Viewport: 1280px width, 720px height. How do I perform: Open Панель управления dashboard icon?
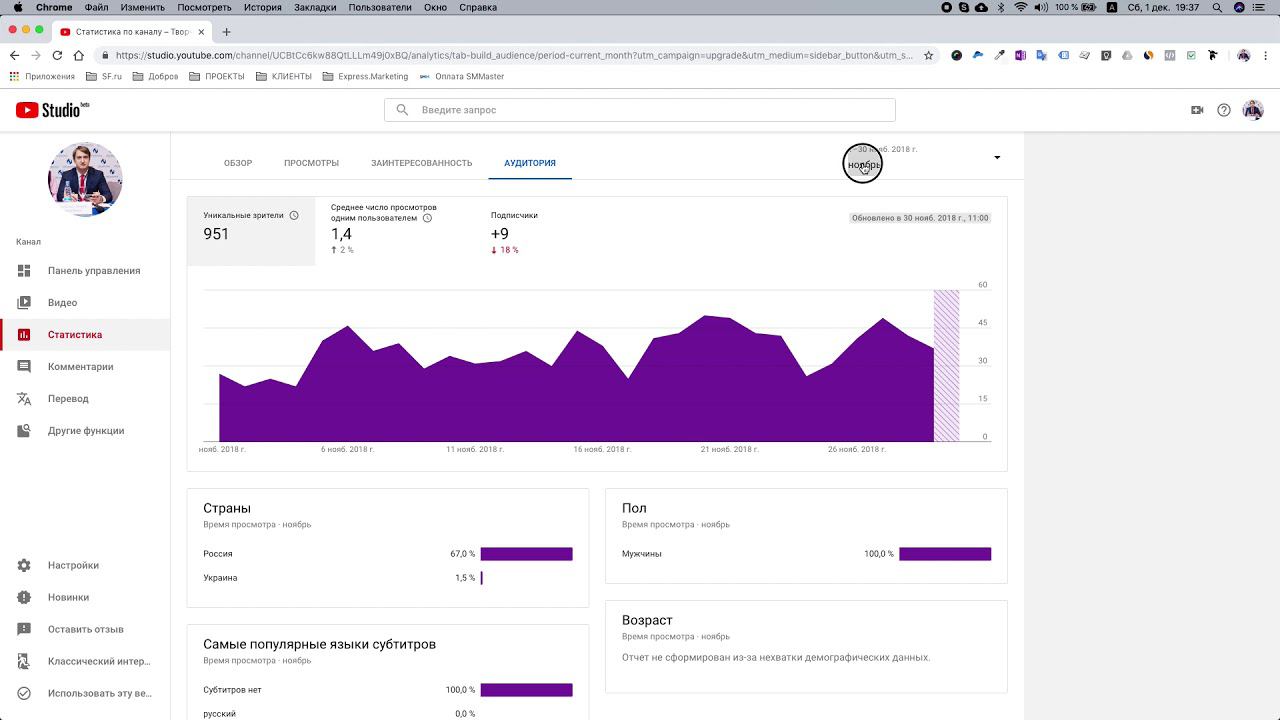point(24,271)
